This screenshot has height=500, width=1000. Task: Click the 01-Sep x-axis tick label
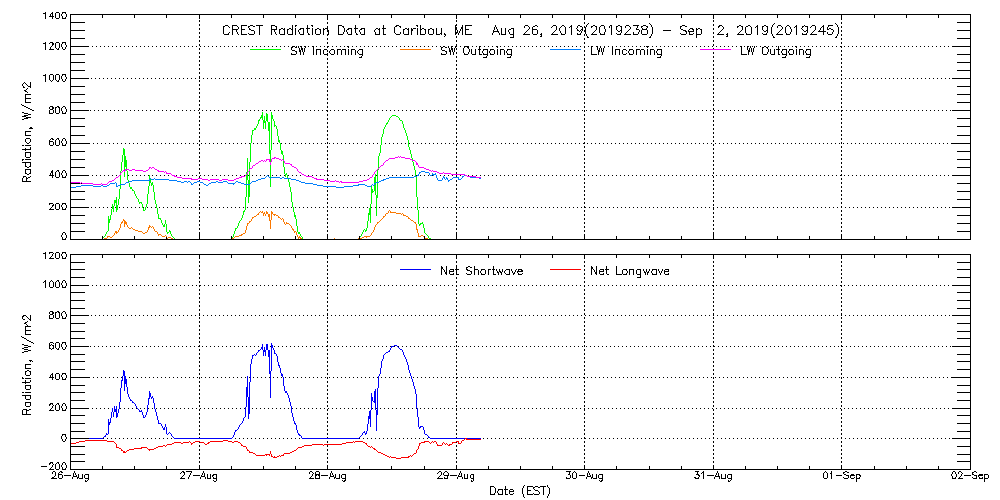[x=841, y=477]
